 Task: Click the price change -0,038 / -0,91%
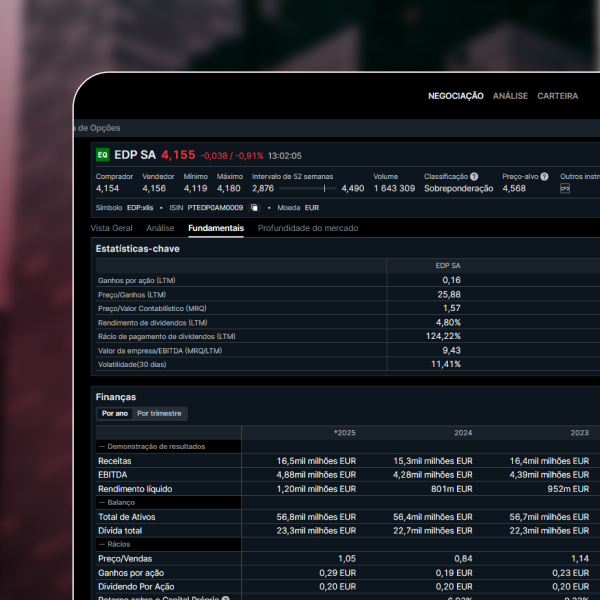point(232,156)
